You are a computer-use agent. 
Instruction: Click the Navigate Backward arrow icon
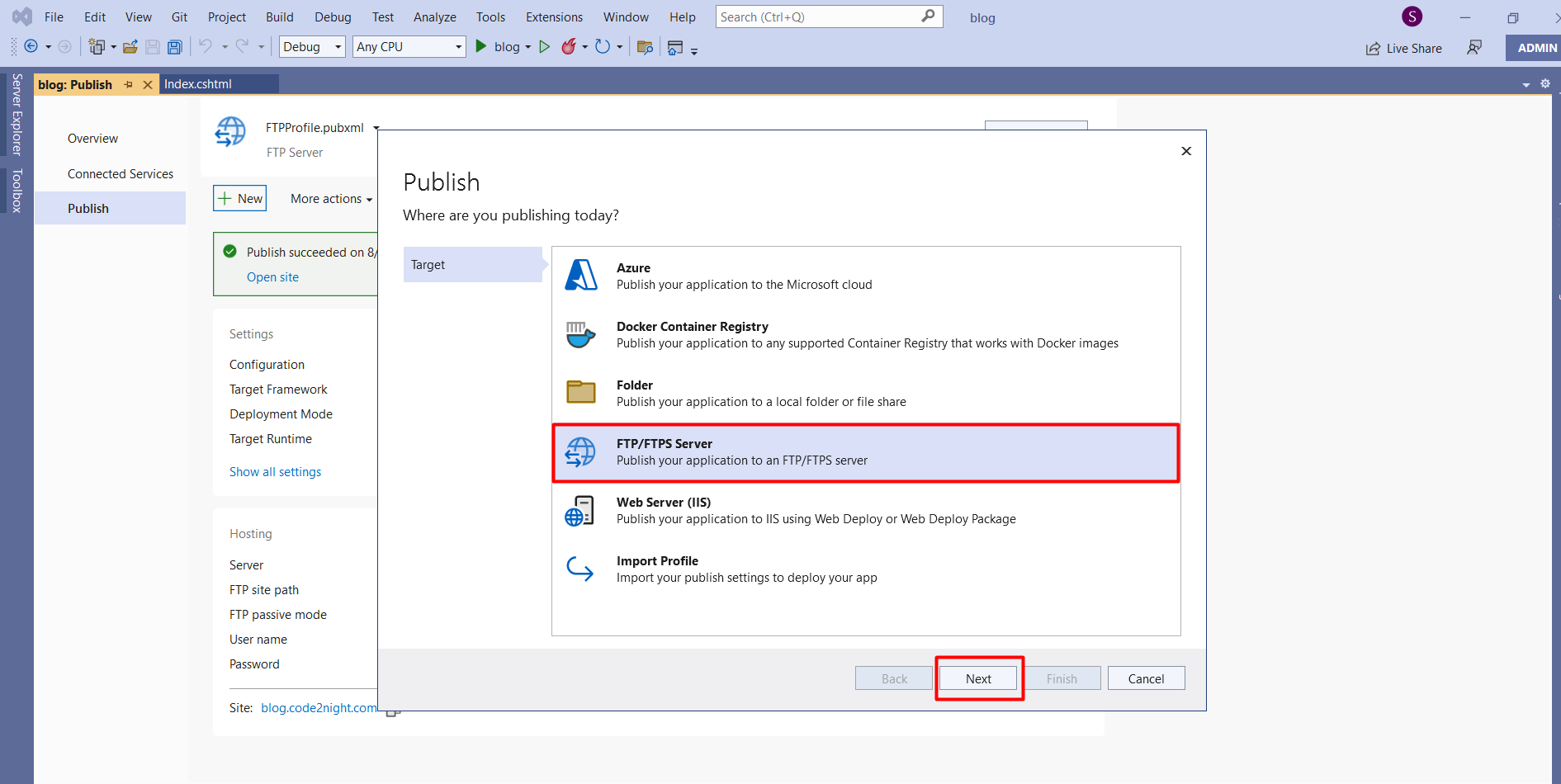[31, 46]
